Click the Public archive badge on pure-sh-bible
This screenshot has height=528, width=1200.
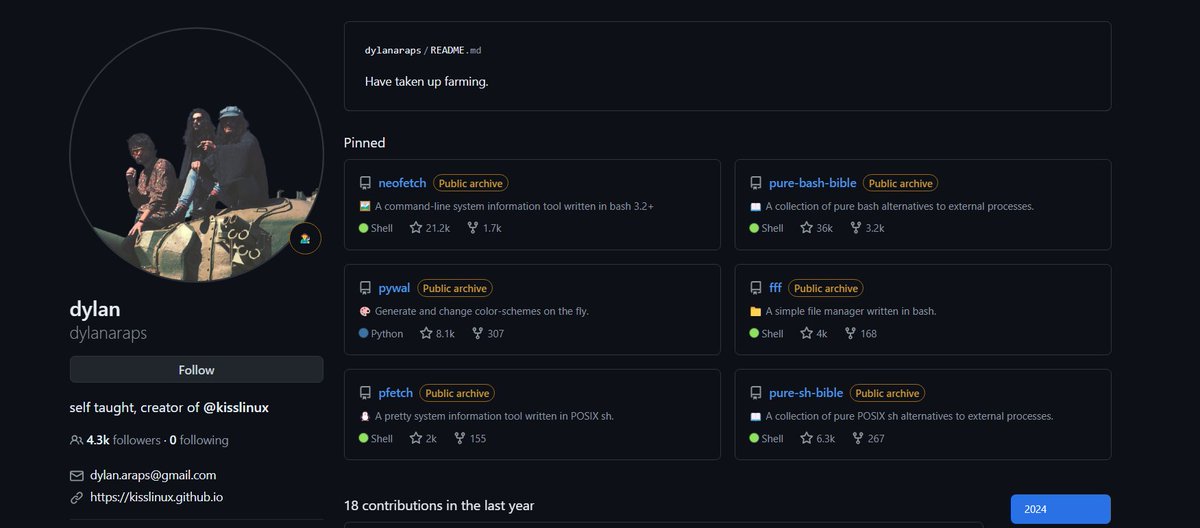888,393
